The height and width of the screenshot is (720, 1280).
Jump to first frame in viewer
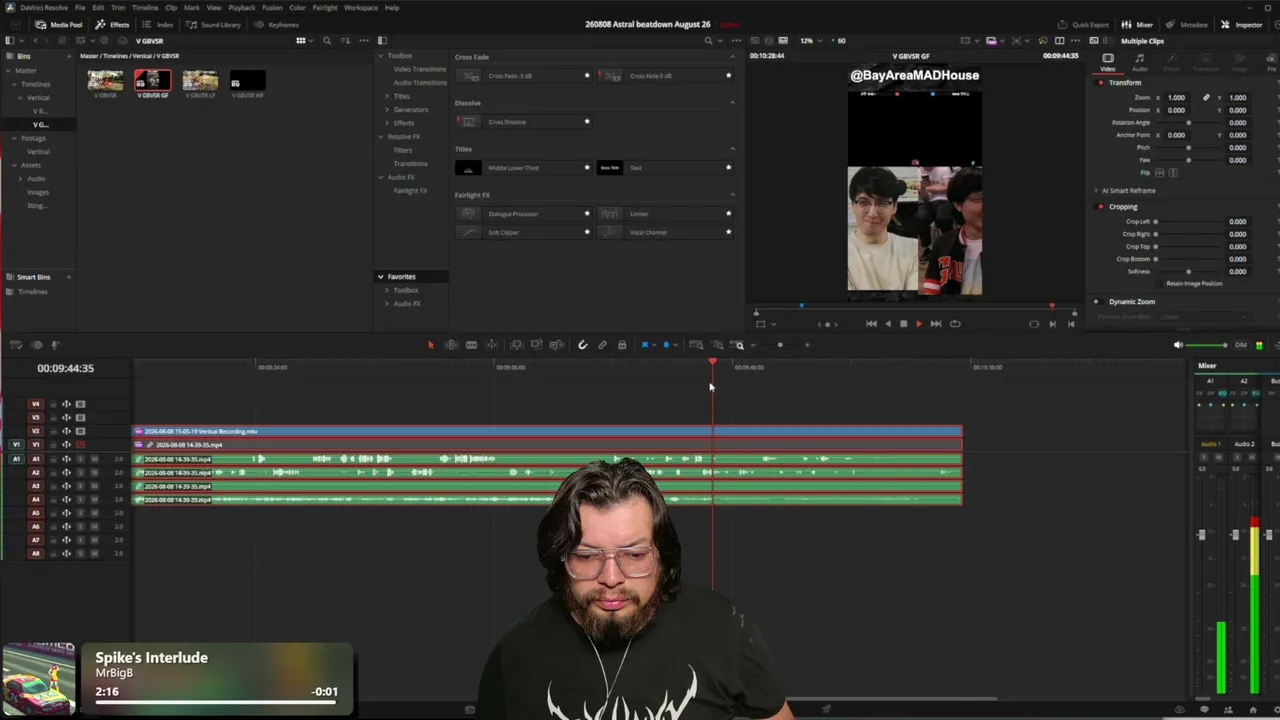tap(871, 324)
